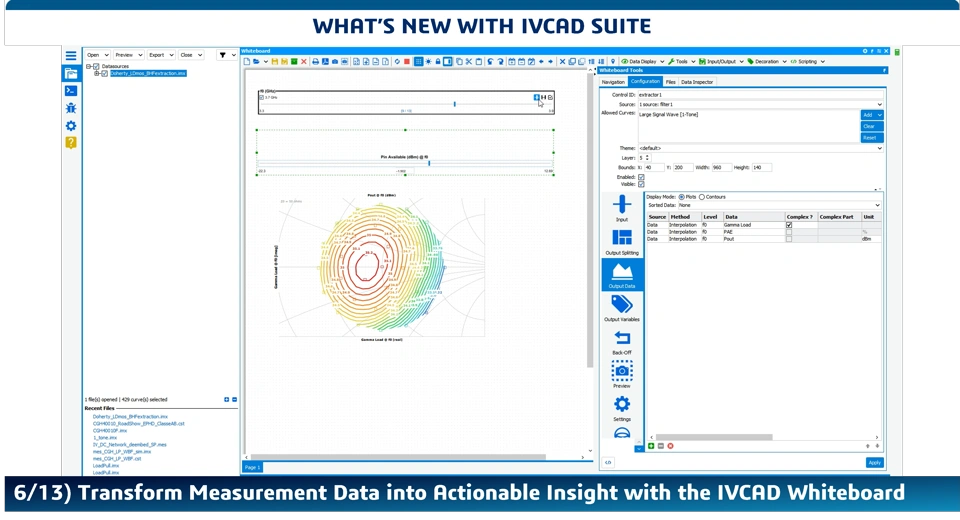The width and height of the screenshot is (960, 520).
Task: Switch to the Data Inspector tab
Action: [x=697, y=82]
